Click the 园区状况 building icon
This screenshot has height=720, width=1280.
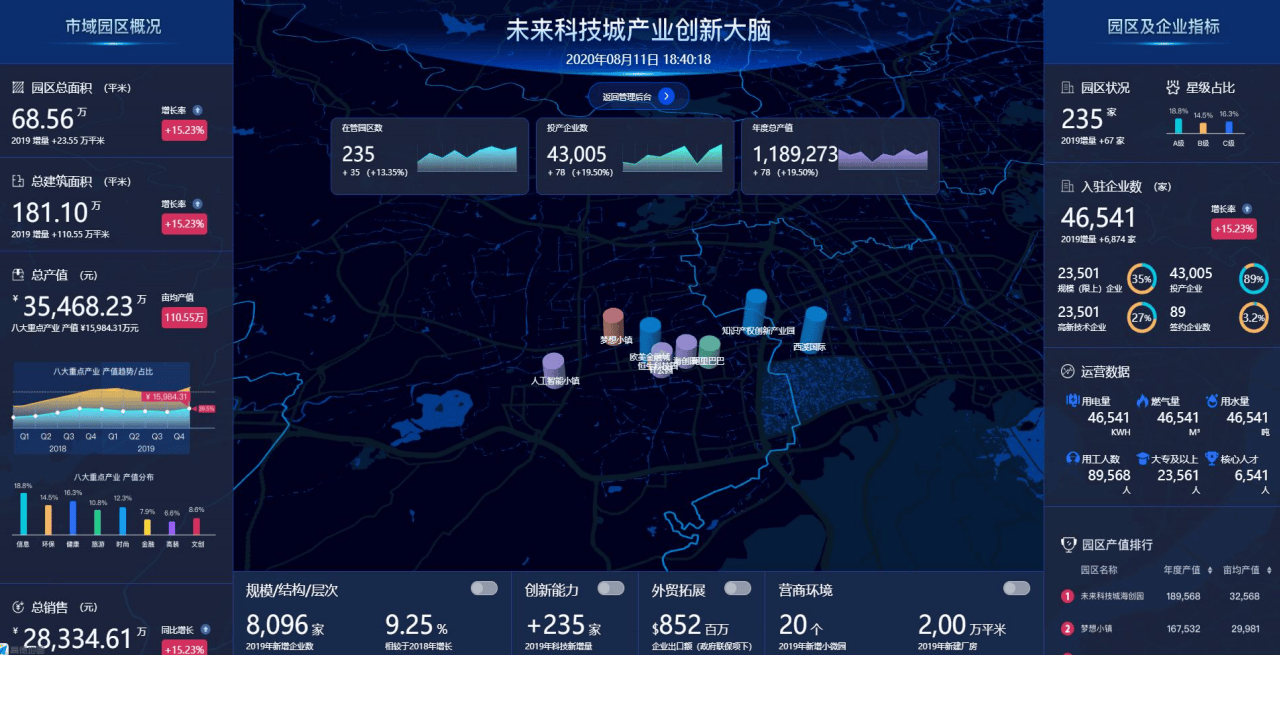(1068, 87)
